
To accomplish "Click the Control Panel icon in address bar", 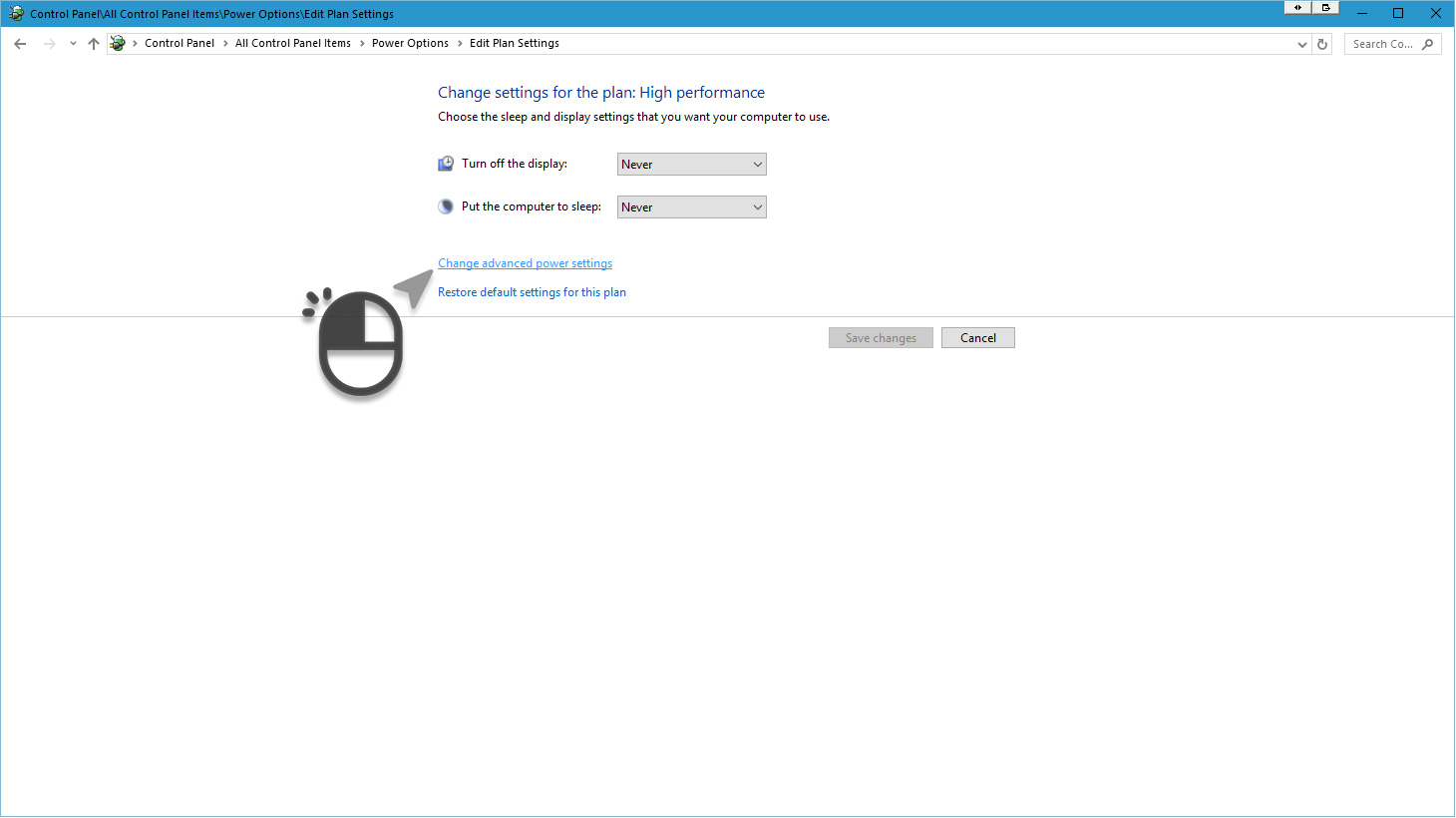I will tap(118, 44).
